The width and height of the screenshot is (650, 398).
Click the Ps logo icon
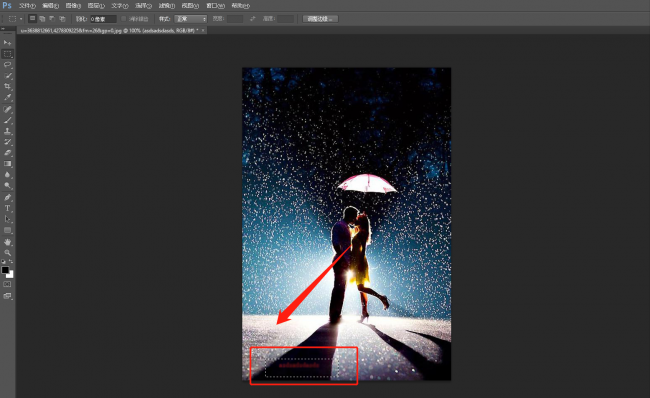pos(7,5)
